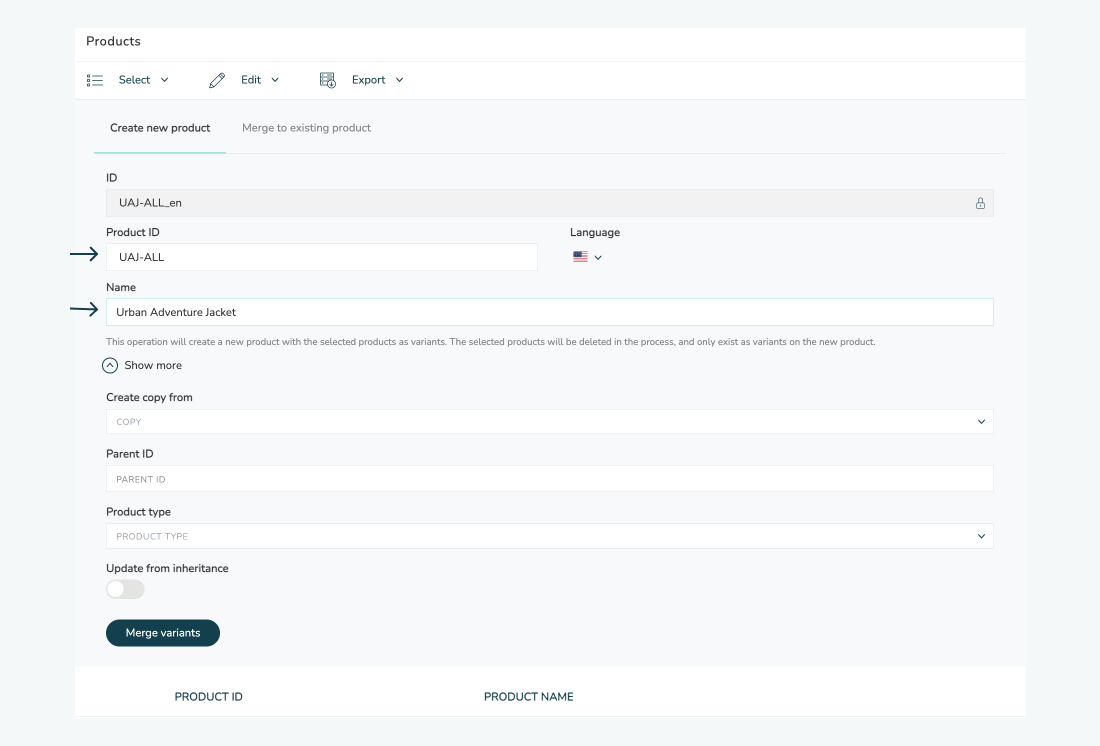
Task: Open the Product type dropdown
Action: [980, 537]
